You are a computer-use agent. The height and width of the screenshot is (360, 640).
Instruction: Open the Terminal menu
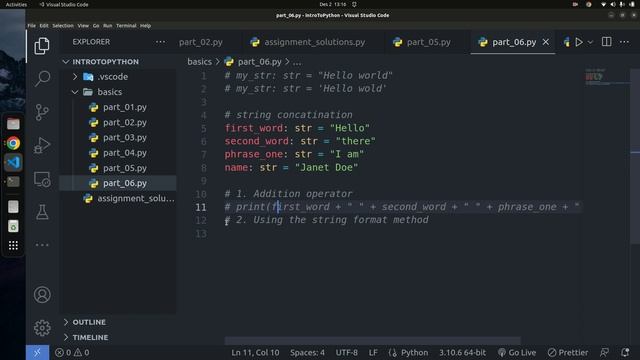click(x=126, y=25)
